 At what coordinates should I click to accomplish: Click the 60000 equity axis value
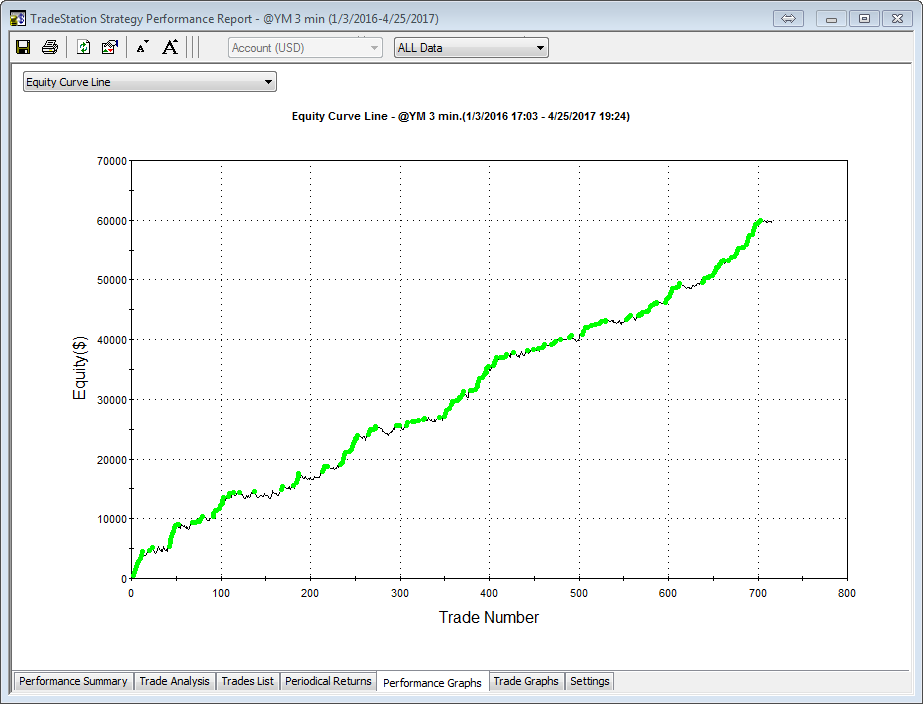coord(112,221)
